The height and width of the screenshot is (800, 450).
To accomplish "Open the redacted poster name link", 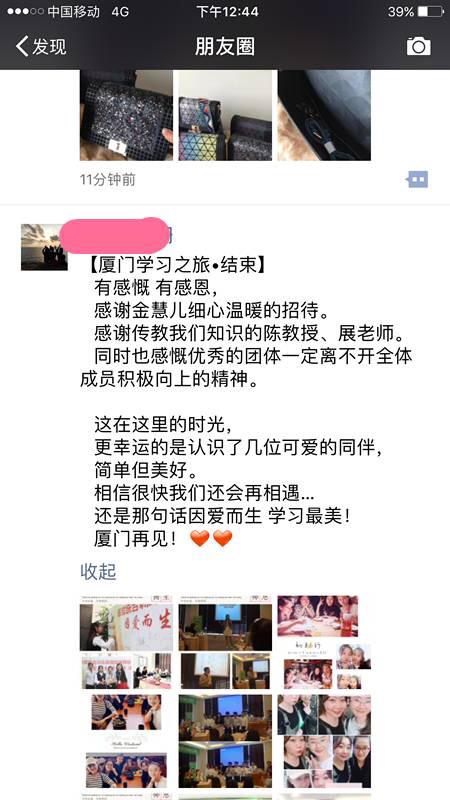I will (116, 235).
